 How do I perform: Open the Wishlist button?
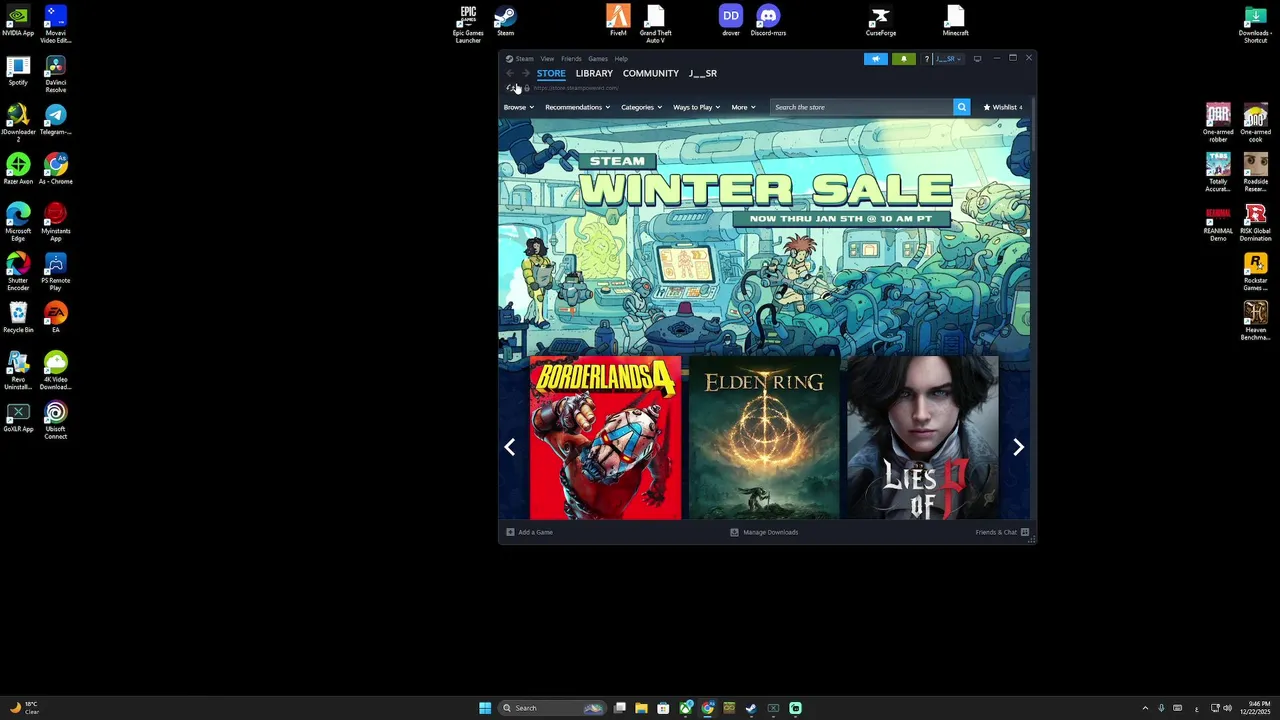pos(1003,107)
